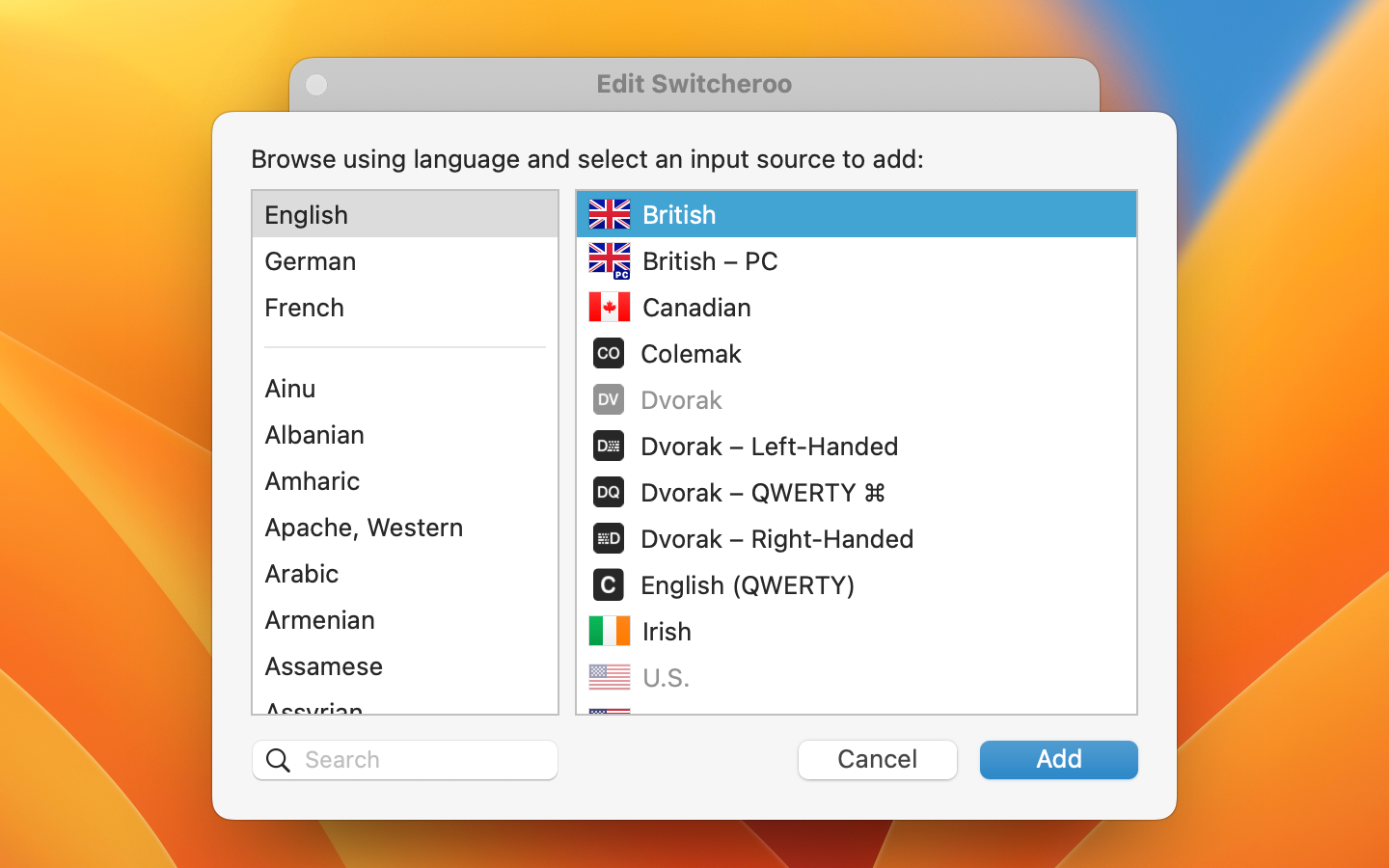Click the Colemak CO icon
The width and height of the screenshot is (1389, 868).
(609, 353)
